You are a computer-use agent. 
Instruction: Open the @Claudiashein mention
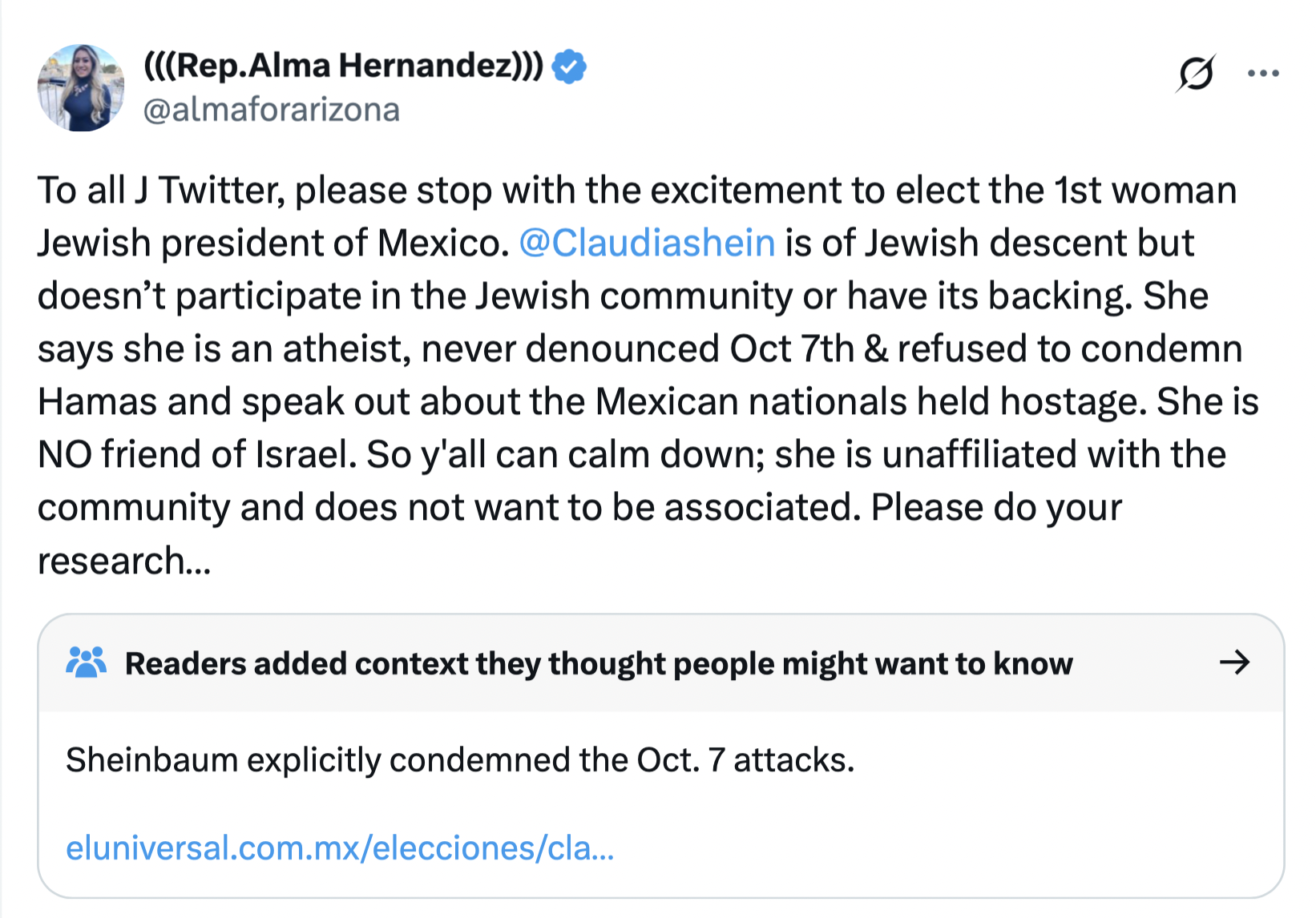[x=647, y=243]
